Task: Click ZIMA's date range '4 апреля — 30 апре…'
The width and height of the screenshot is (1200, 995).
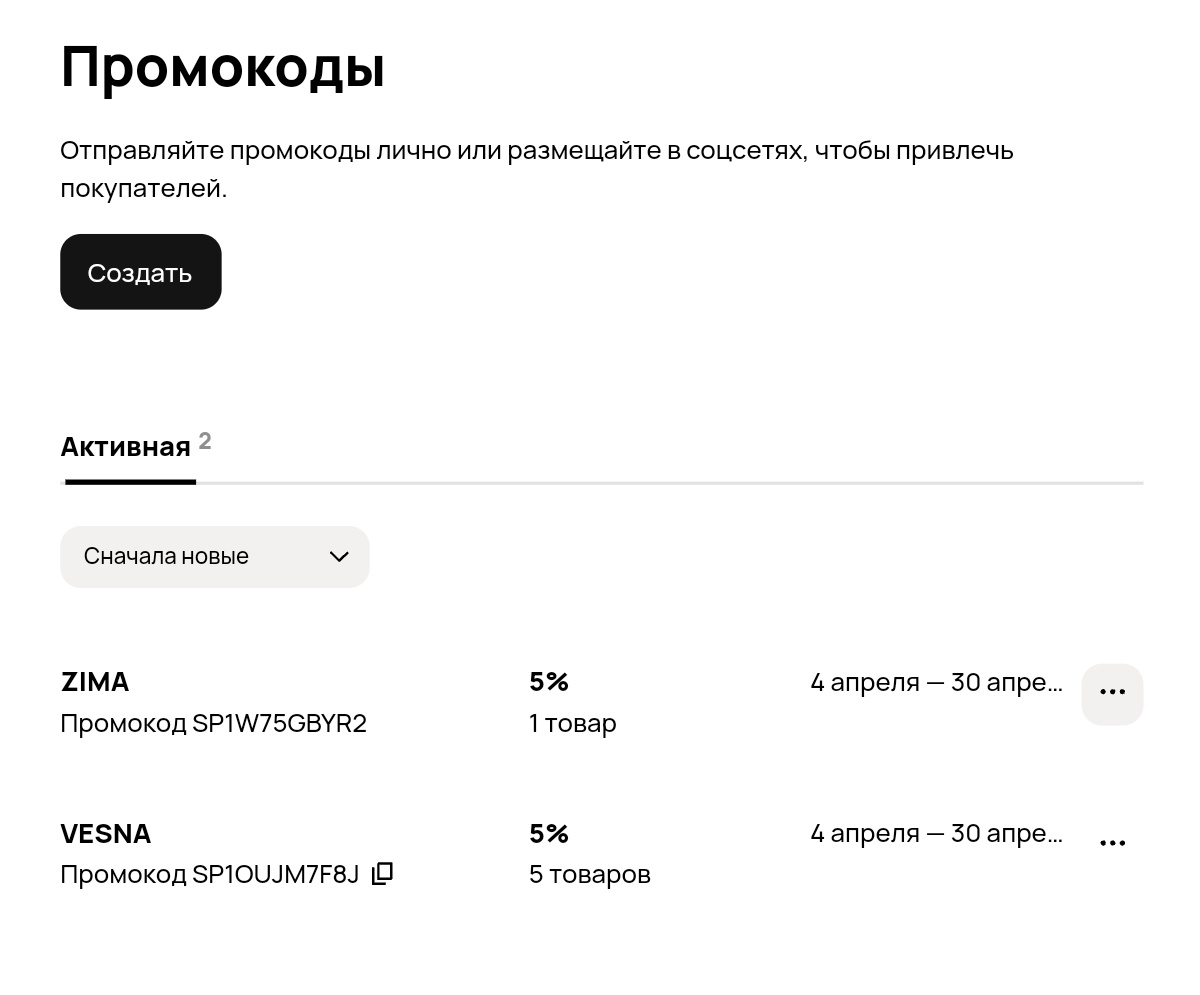Action: coord(936,682)
